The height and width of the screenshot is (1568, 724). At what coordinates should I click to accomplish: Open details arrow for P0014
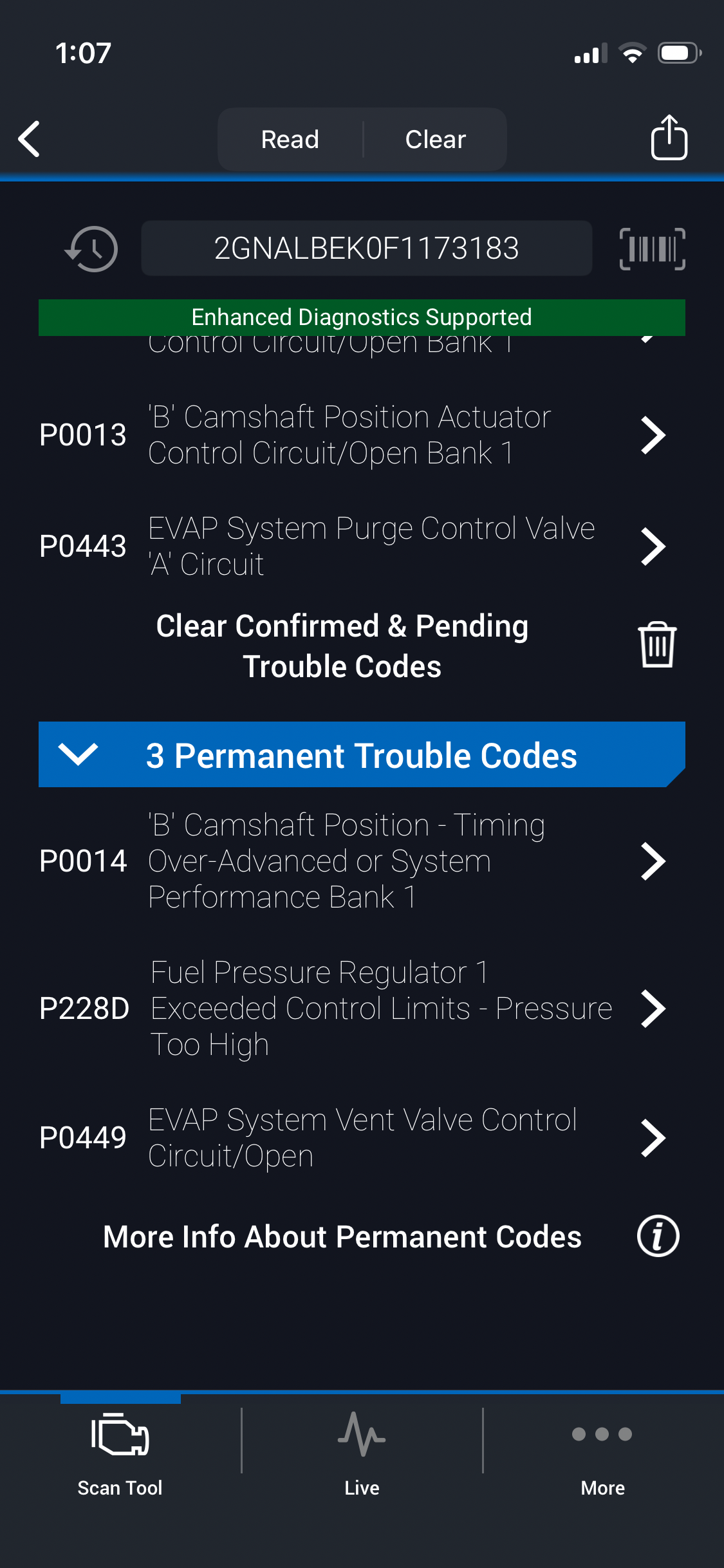653,862
